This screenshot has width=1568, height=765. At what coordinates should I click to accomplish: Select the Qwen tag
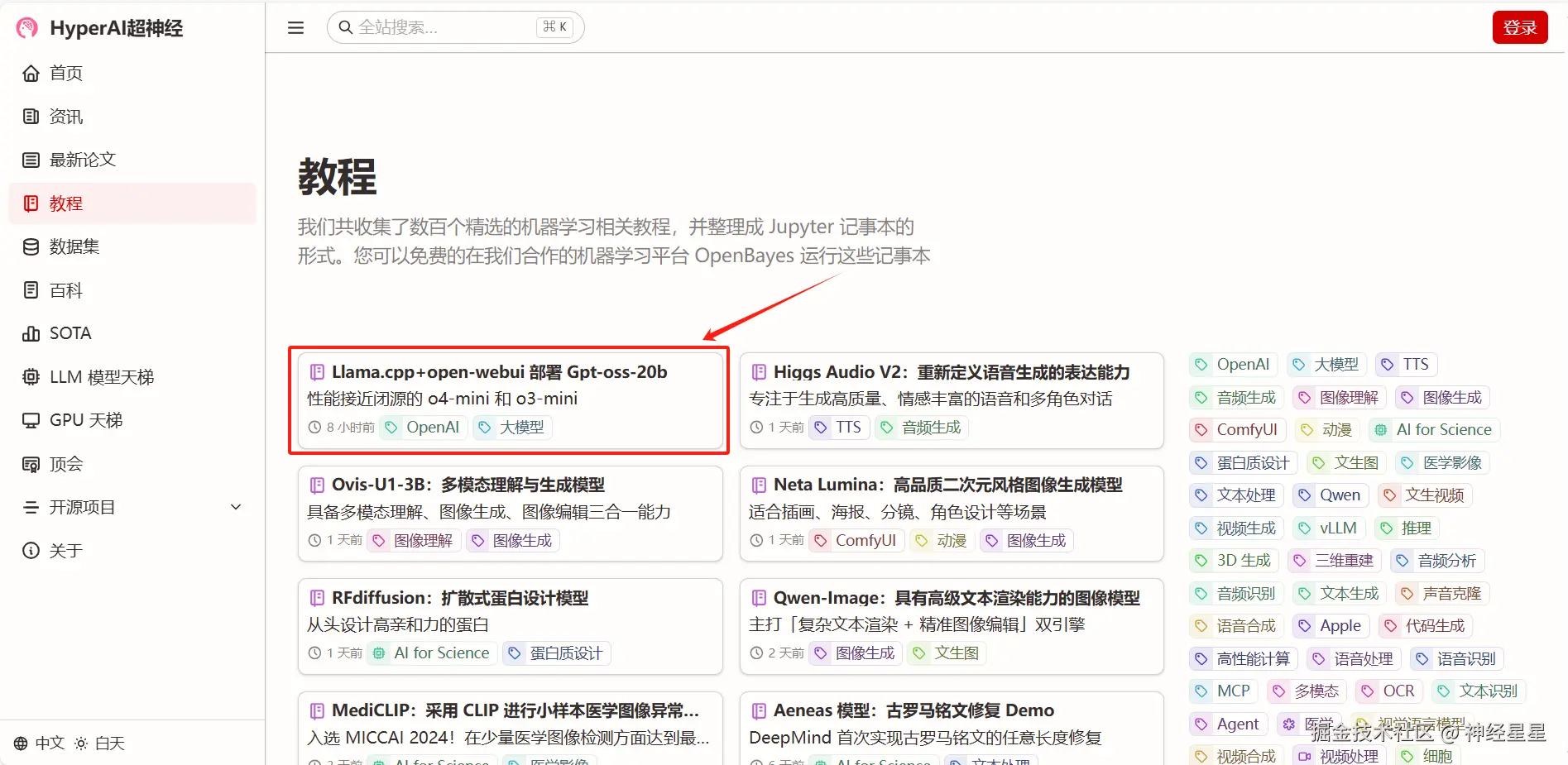click(1331, 495)
